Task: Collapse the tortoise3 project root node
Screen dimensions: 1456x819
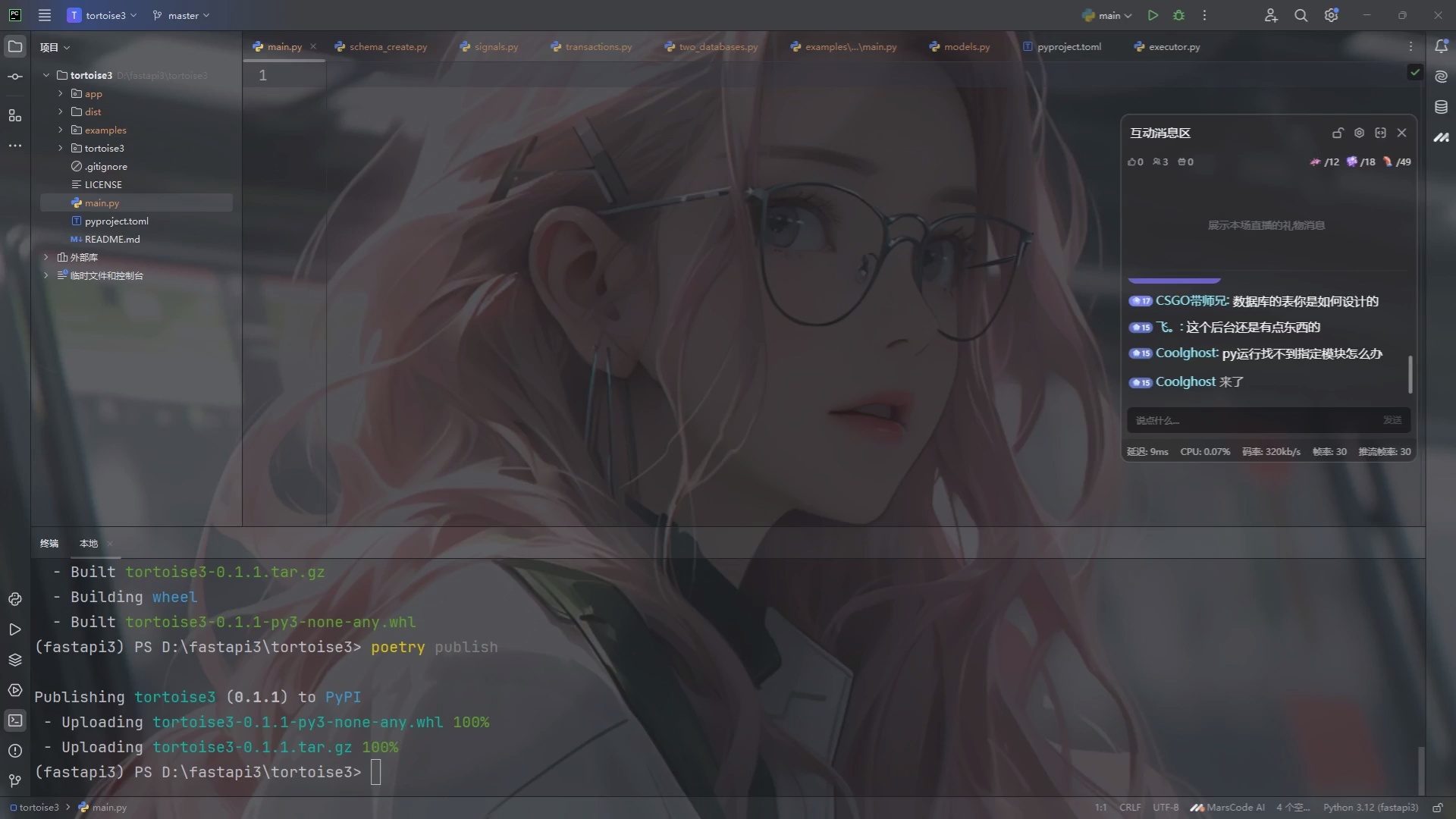Action: click(x=45, y=75)
